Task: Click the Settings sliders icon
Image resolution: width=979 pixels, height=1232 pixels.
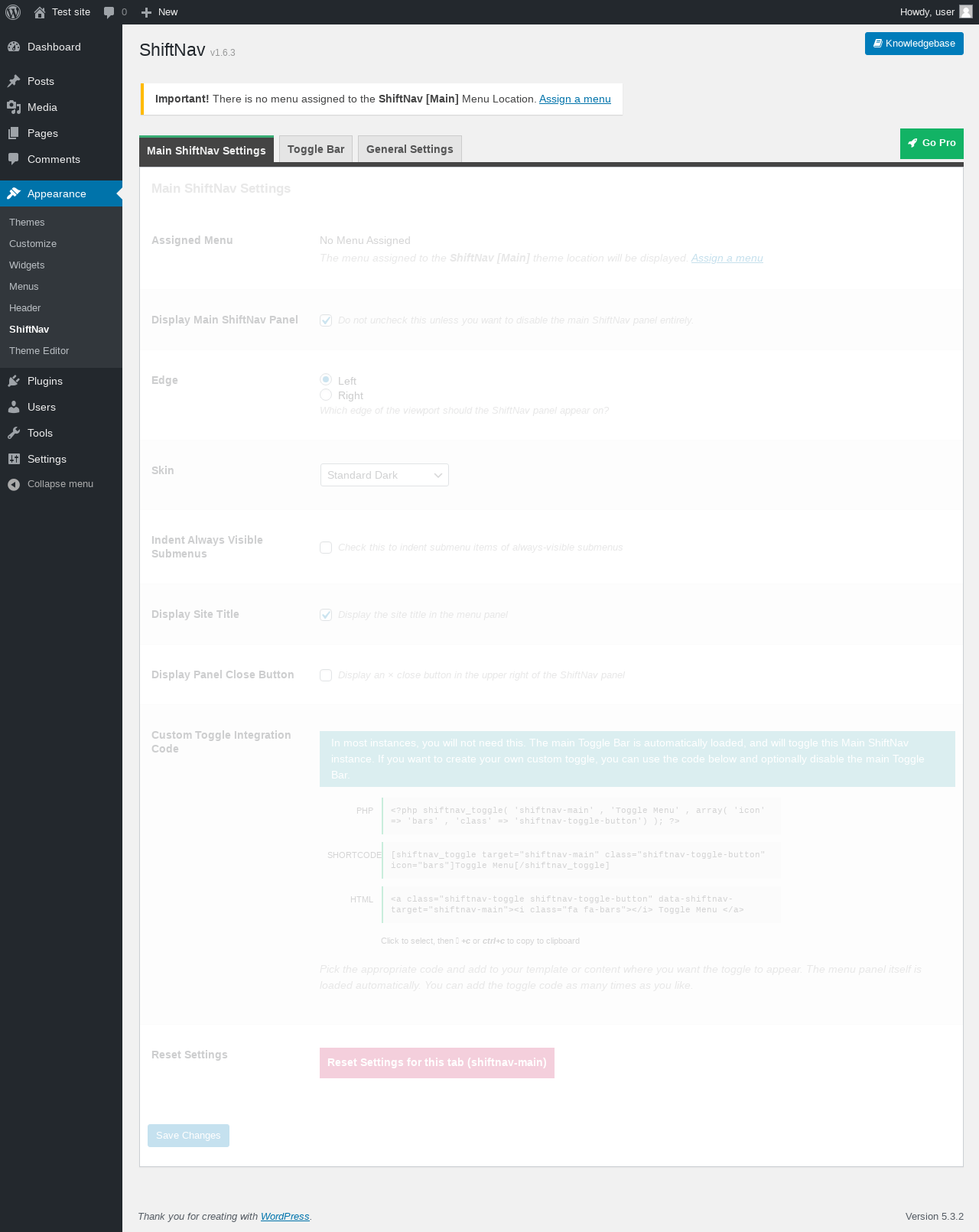Action: [14, 459]
